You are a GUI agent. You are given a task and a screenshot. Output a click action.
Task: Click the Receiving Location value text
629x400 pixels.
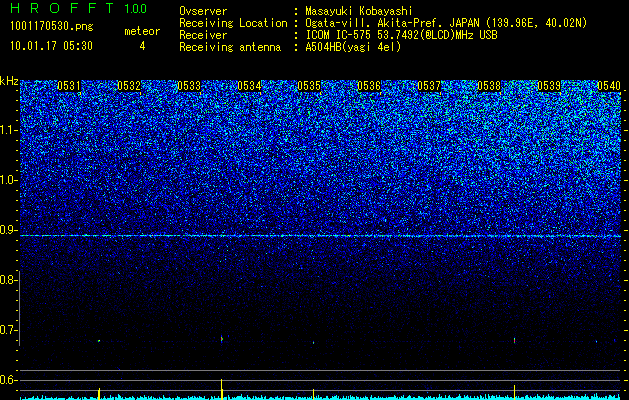[x=446, y=23]
